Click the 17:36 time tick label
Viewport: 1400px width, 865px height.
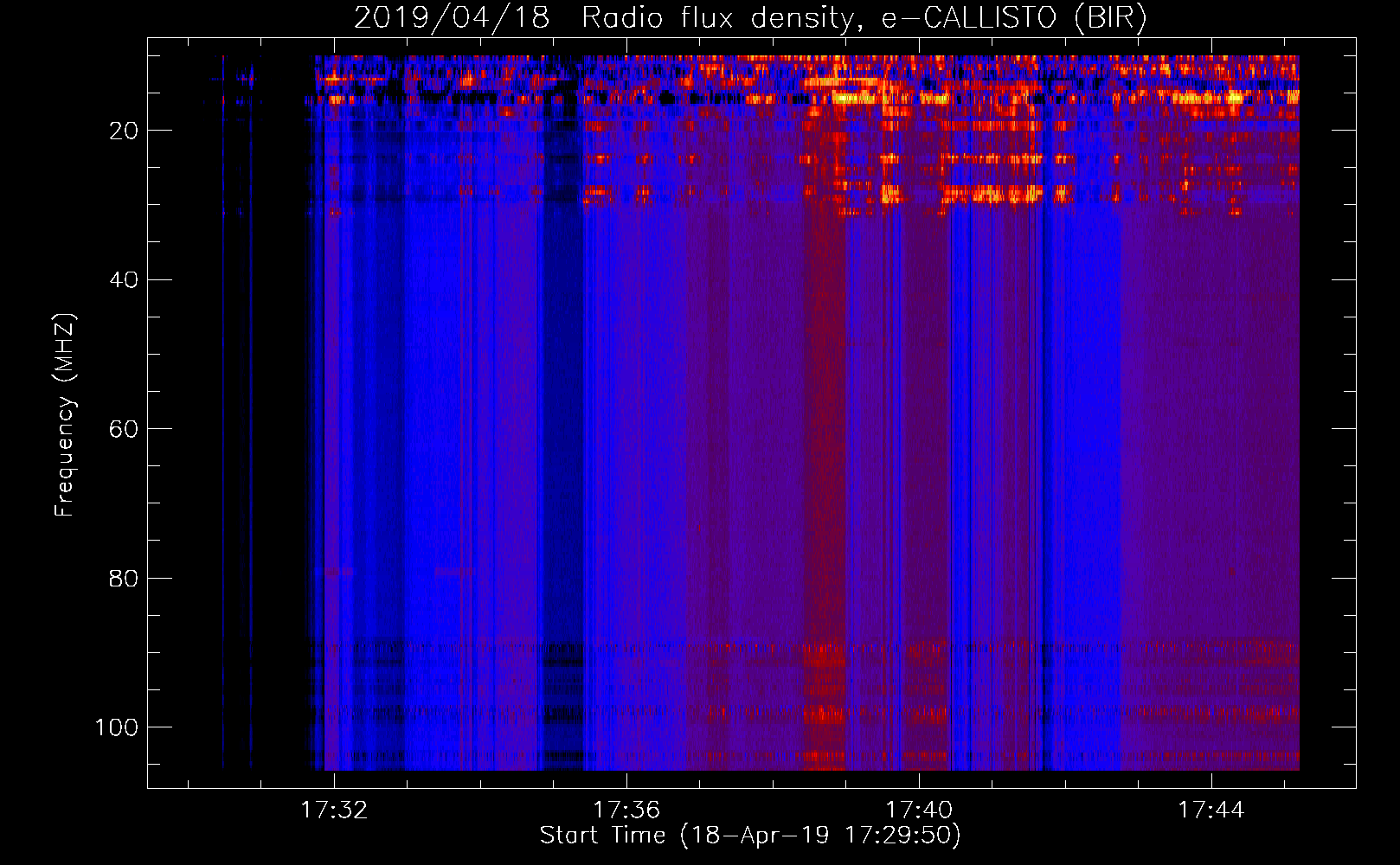[x=626, y=810]
